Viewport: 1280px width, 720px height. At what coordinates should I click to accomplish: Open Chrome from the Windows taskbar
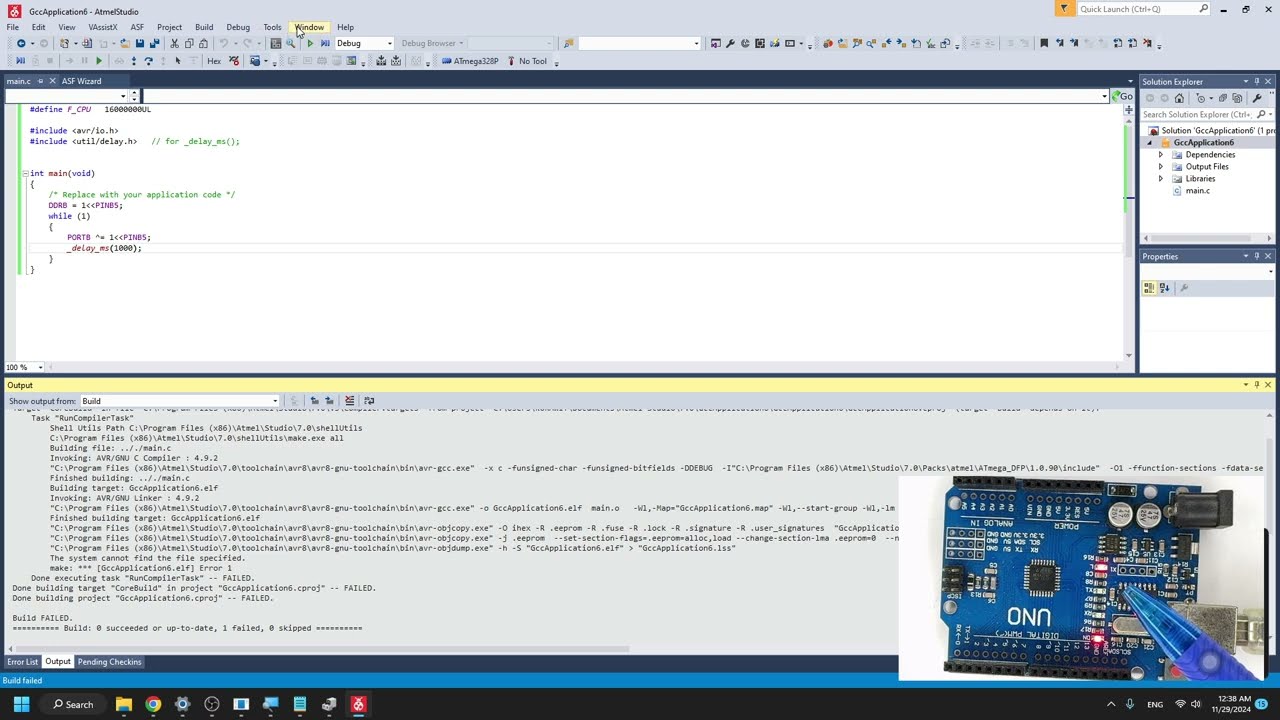[x=153, y=704]
